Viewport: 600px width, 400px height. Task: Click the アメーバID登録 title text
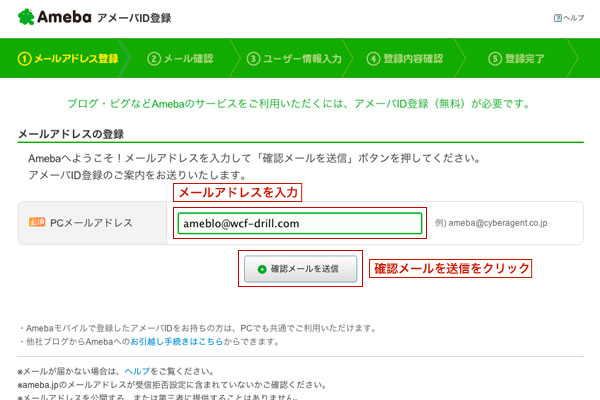pyautogui.click(x=134, y=18)
